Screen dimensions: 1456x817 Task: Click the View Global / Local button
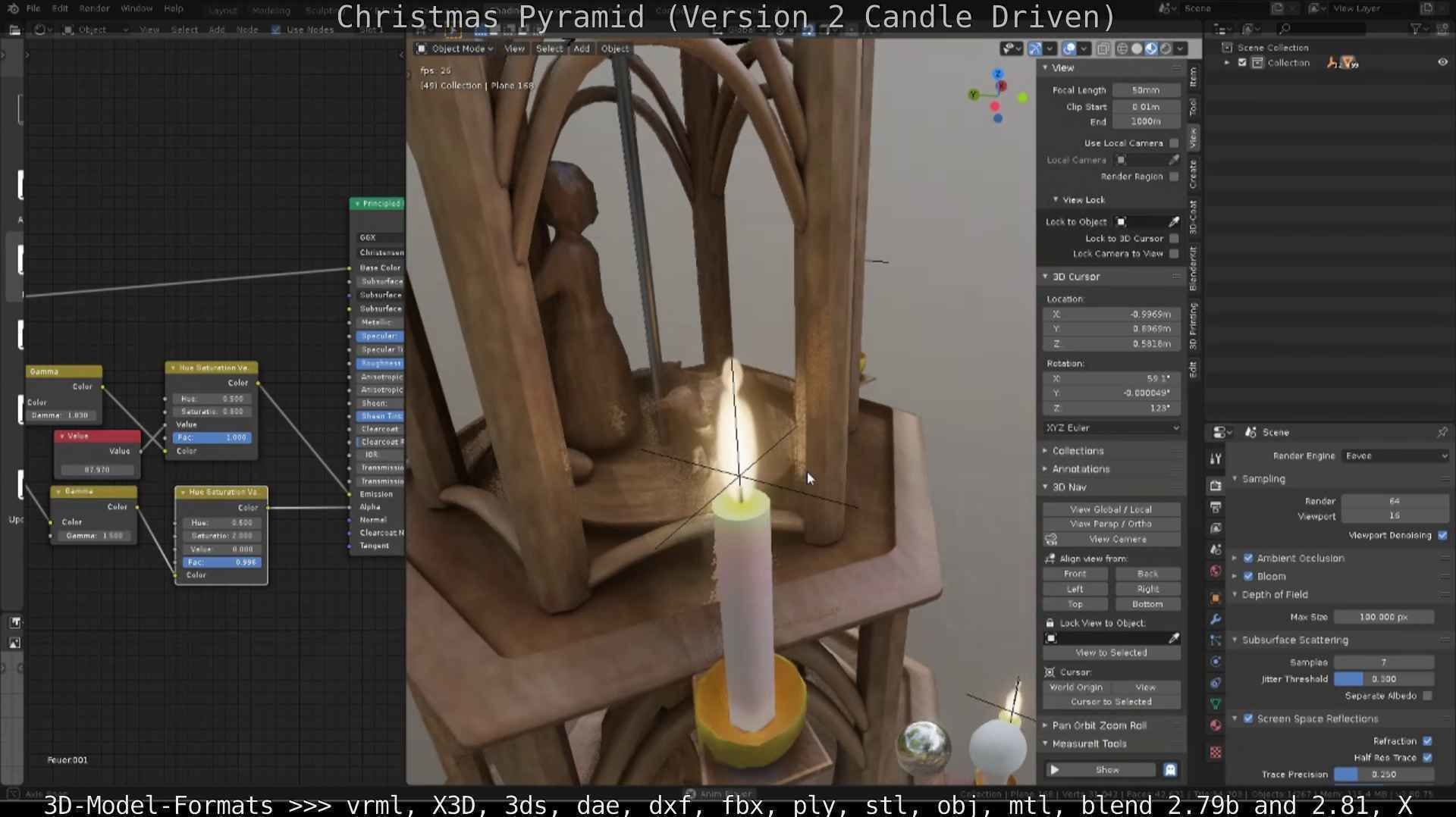click(x=1111, y=510)
